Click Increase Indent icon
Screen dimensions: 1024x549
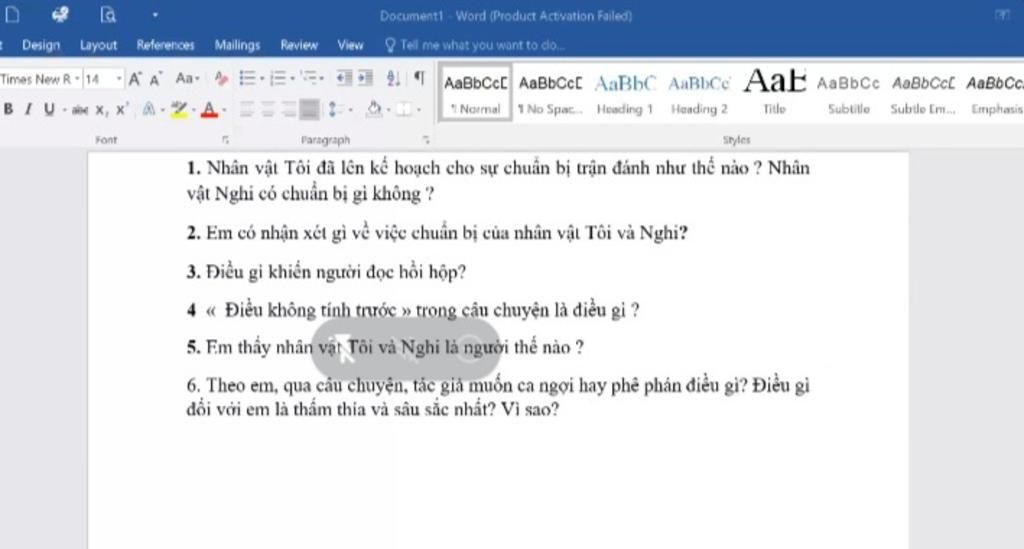[x=365, y=78]
